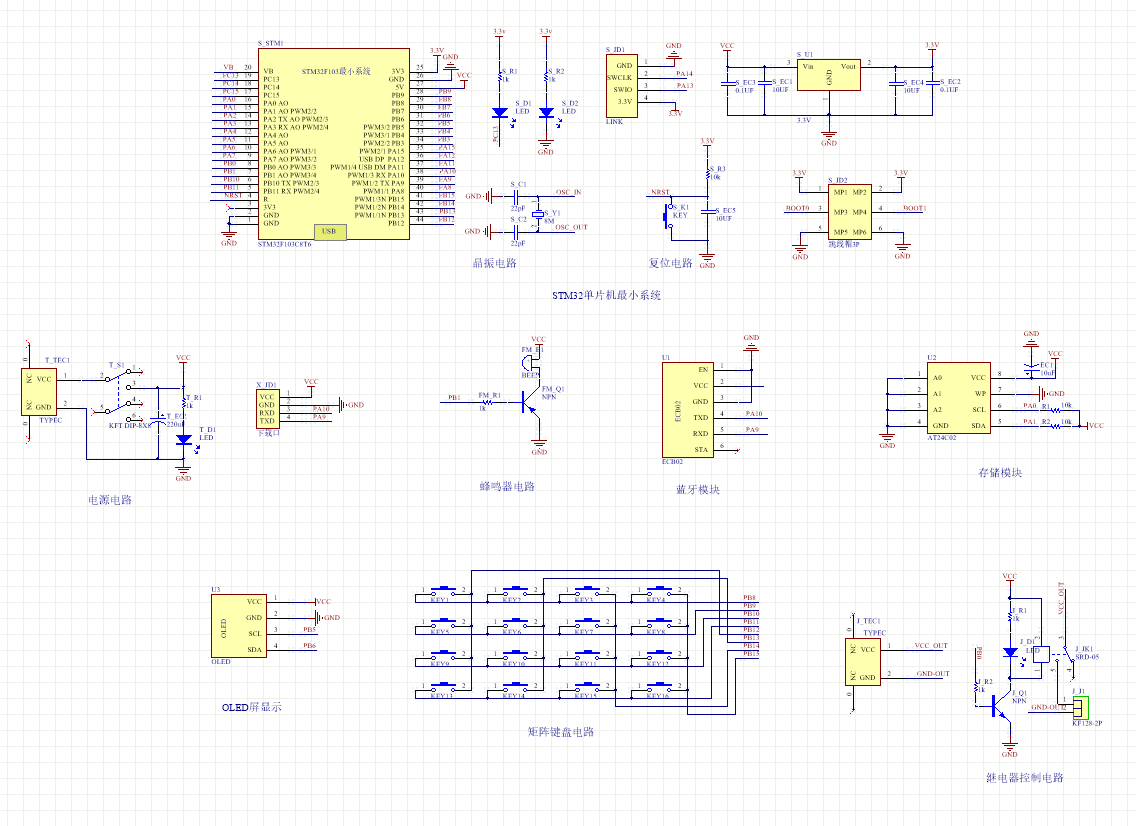Image resolution: width=1136 pixels, height=826 pixels.
Task: Click the S_K1 reset KEY button symbol
Action: (669, 215)
